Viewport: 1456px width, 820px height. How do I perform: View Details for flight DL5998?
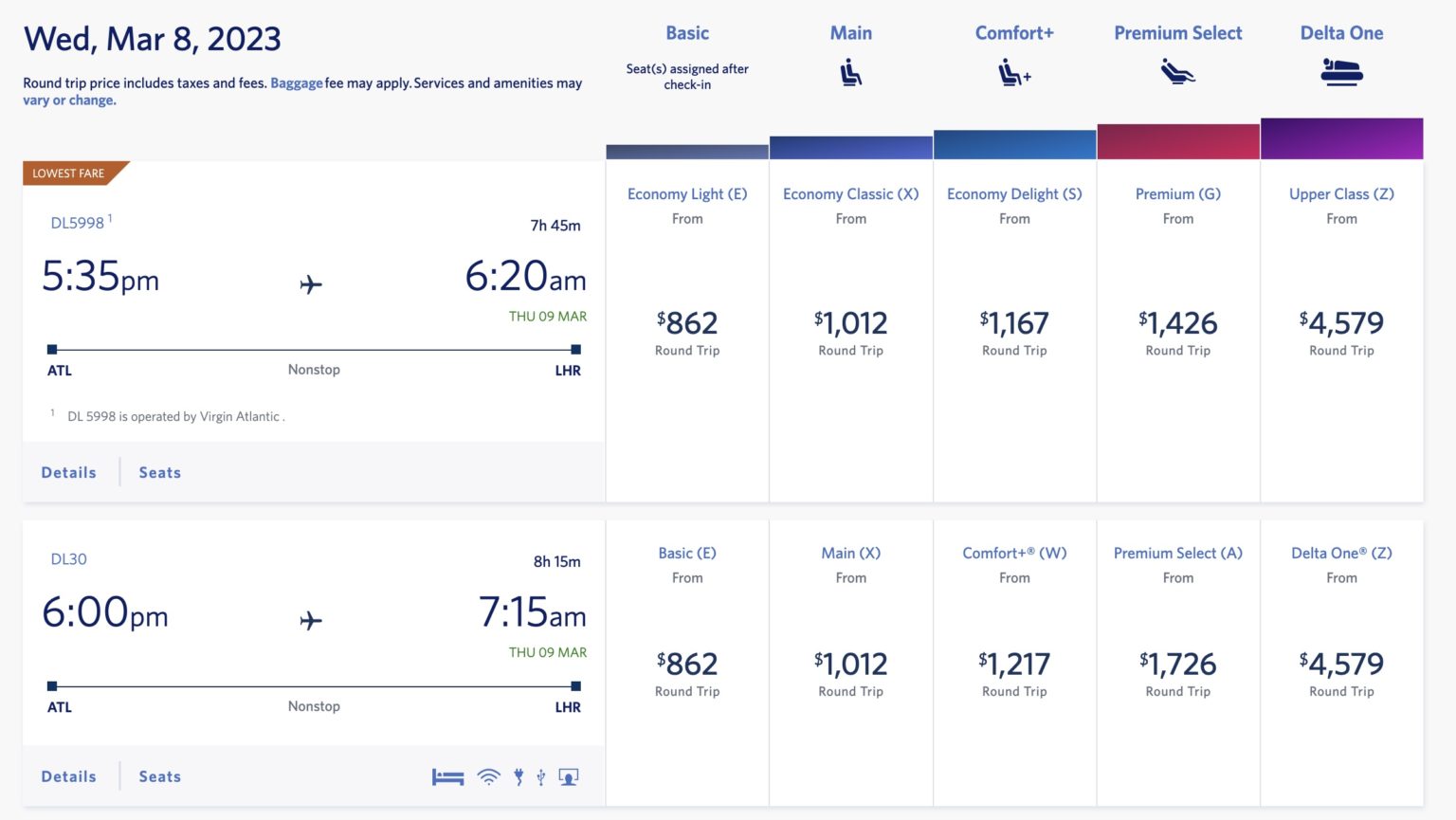67,471
